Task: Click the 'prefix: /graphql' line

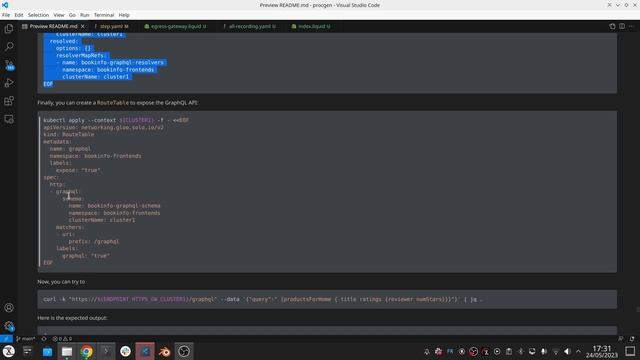Action: tap(94, 242)
